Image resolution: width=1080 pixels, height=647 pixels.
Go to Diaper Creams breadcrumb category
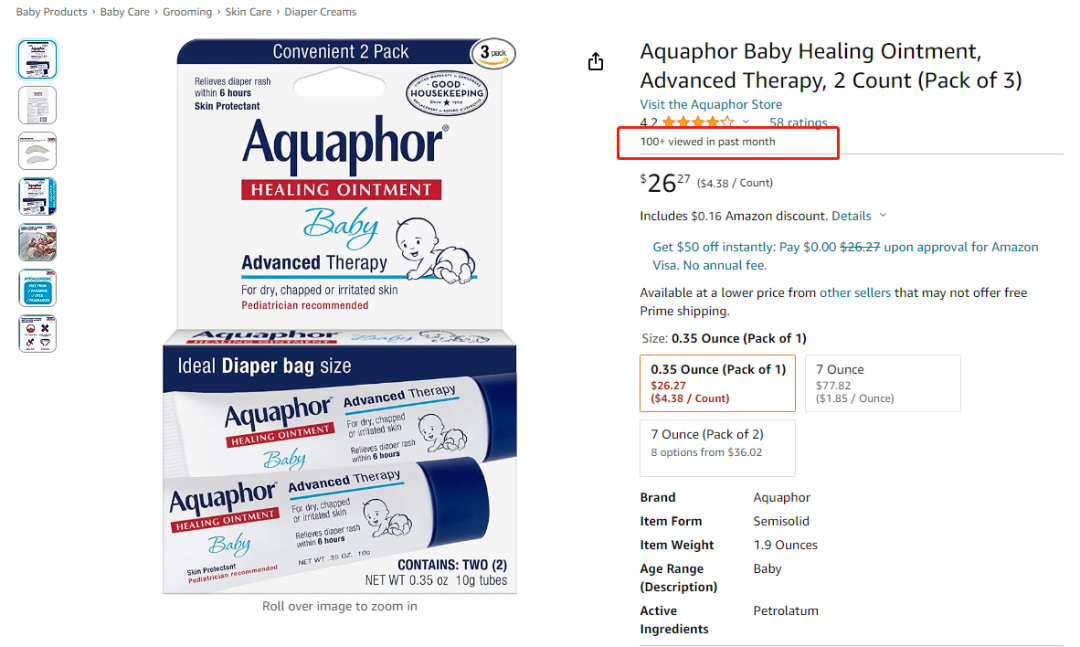tap(320, 12)
